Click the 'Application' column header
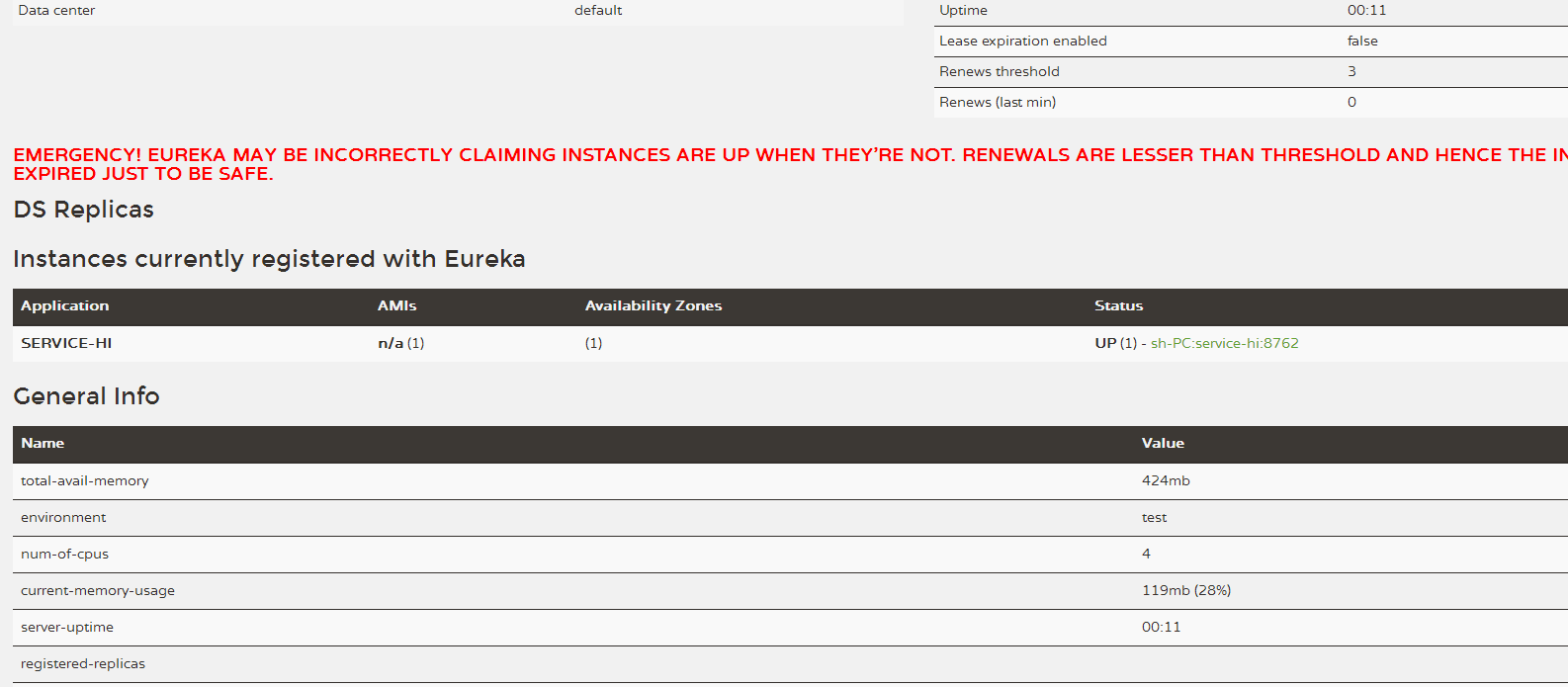The height and width of the screenshot is (687, 1568). 65,305
